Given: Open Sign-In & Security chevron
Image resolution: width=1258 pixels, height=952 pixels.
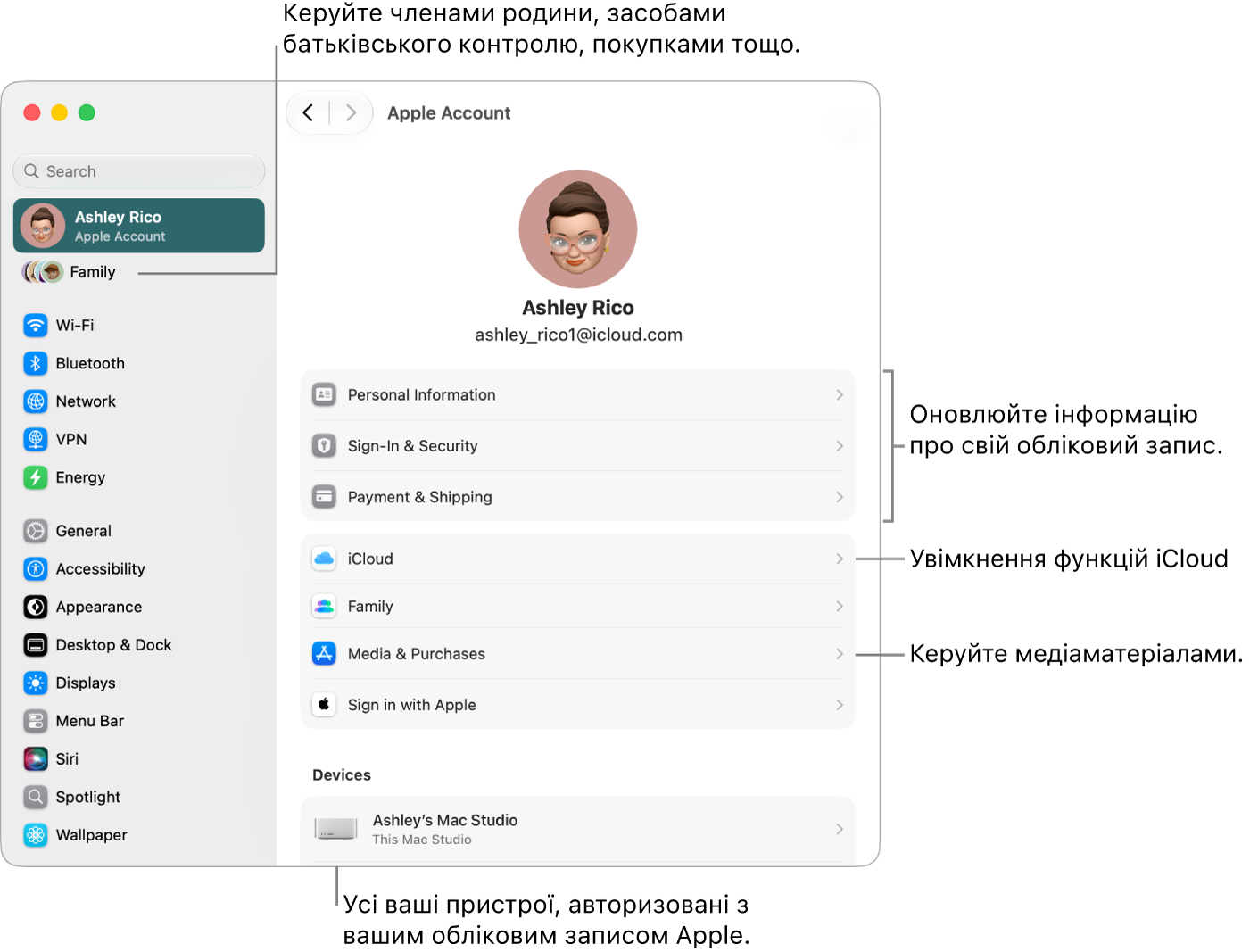Looking at the screenshot, I should tap(840, 445).
